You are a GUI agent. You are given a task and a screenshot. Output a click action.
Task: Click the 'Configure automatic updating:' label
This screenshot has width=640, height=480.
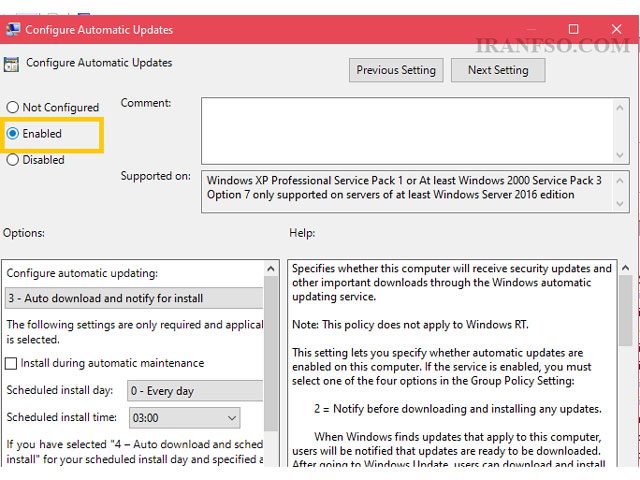(x=82, y=273)
